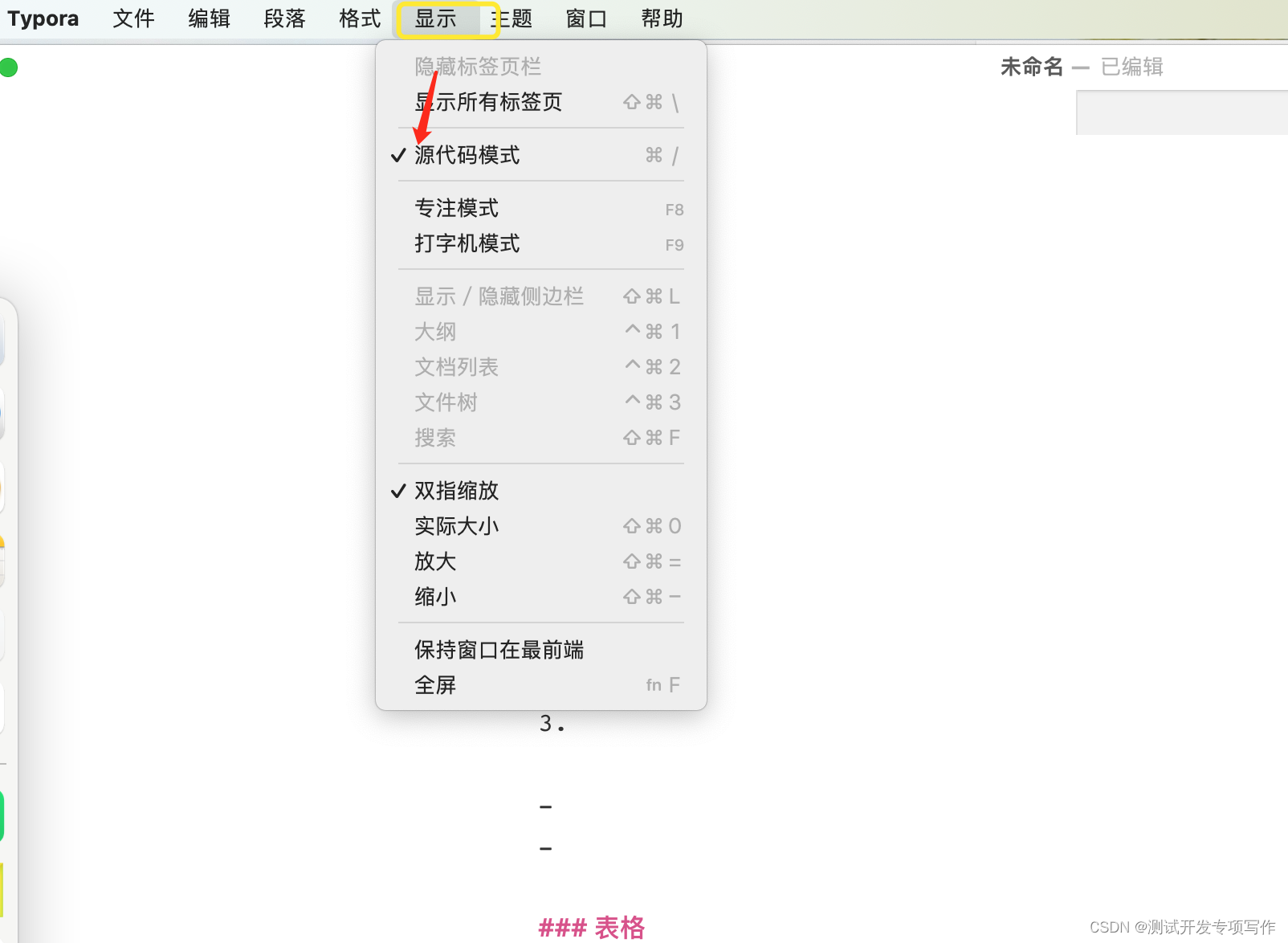Choose 缩小 to zoom out
This screenshot has height=943, width=1288.
pos(541,597)
